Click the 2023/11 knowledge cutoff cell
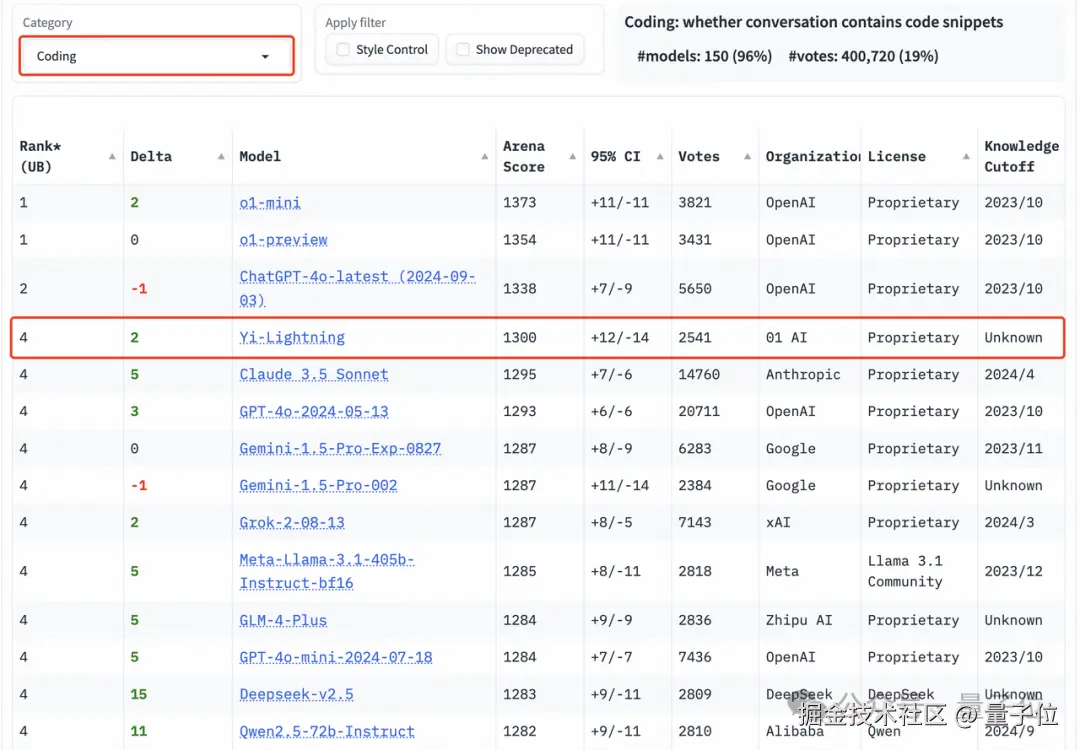 coord(1013,449)
